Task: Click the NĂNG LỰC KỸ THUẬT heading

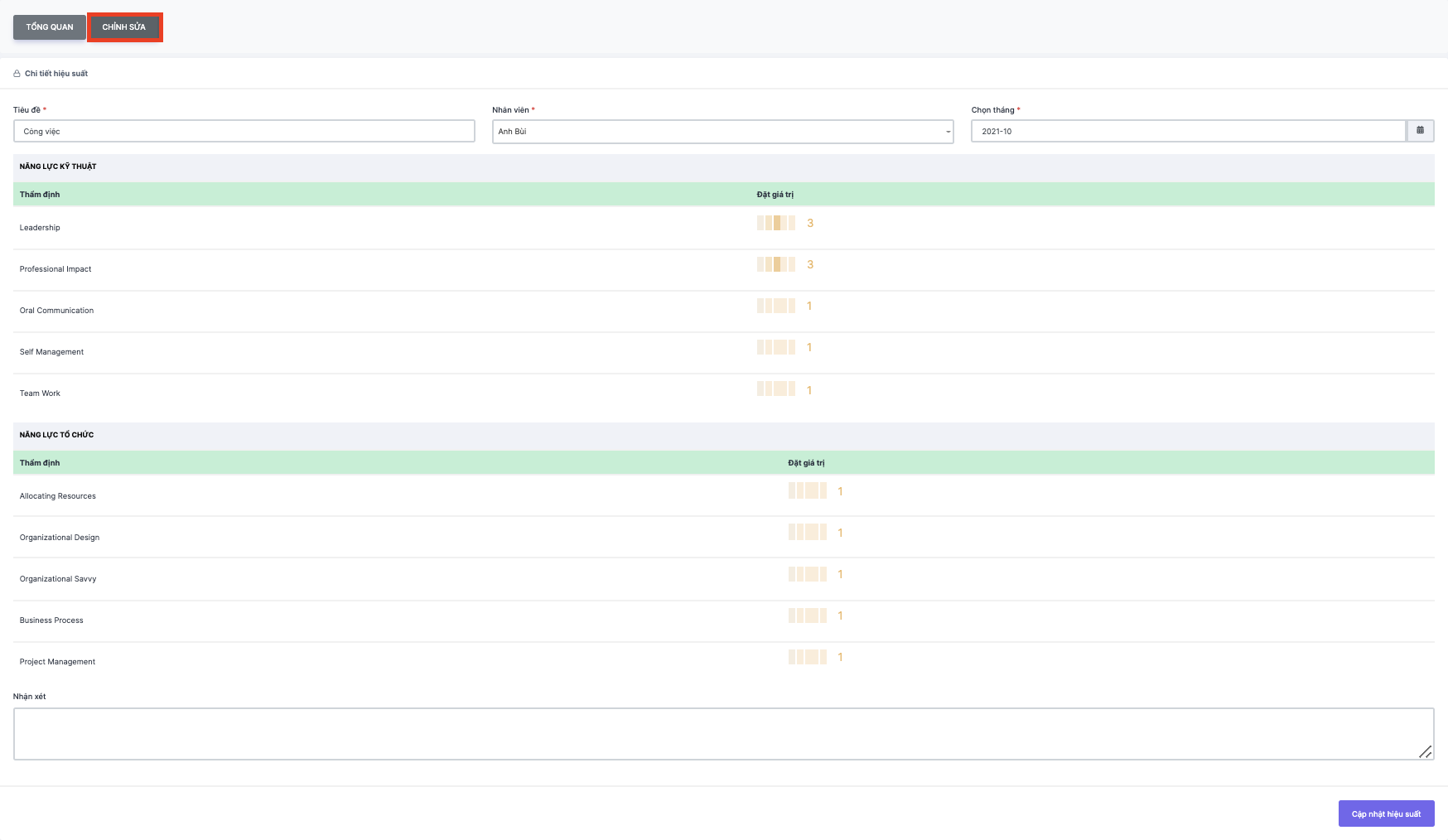Action: pyautogui.click(x=58, y=167)
